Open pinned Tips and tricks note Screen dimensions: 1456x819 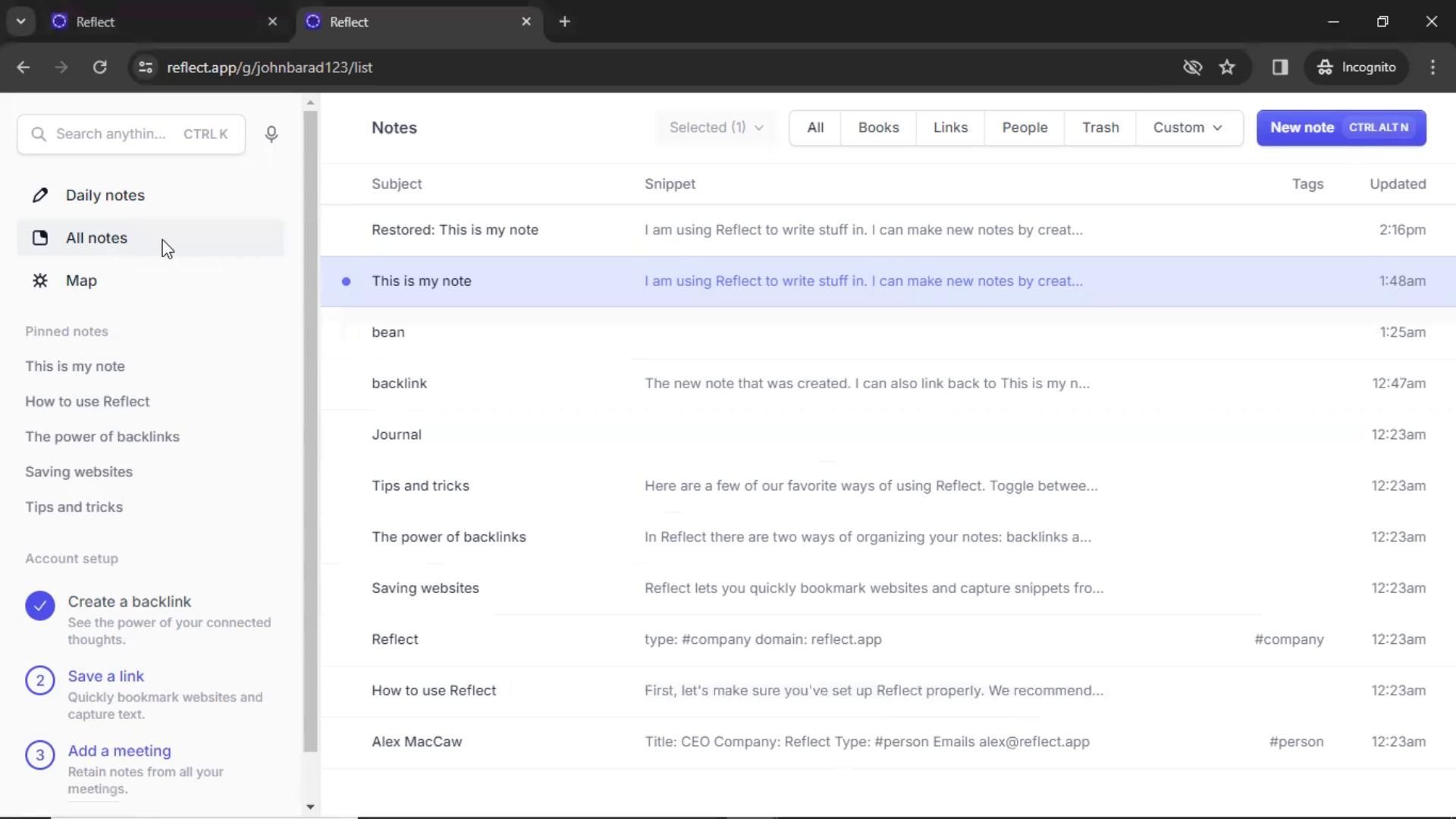[x=74, y=507]
